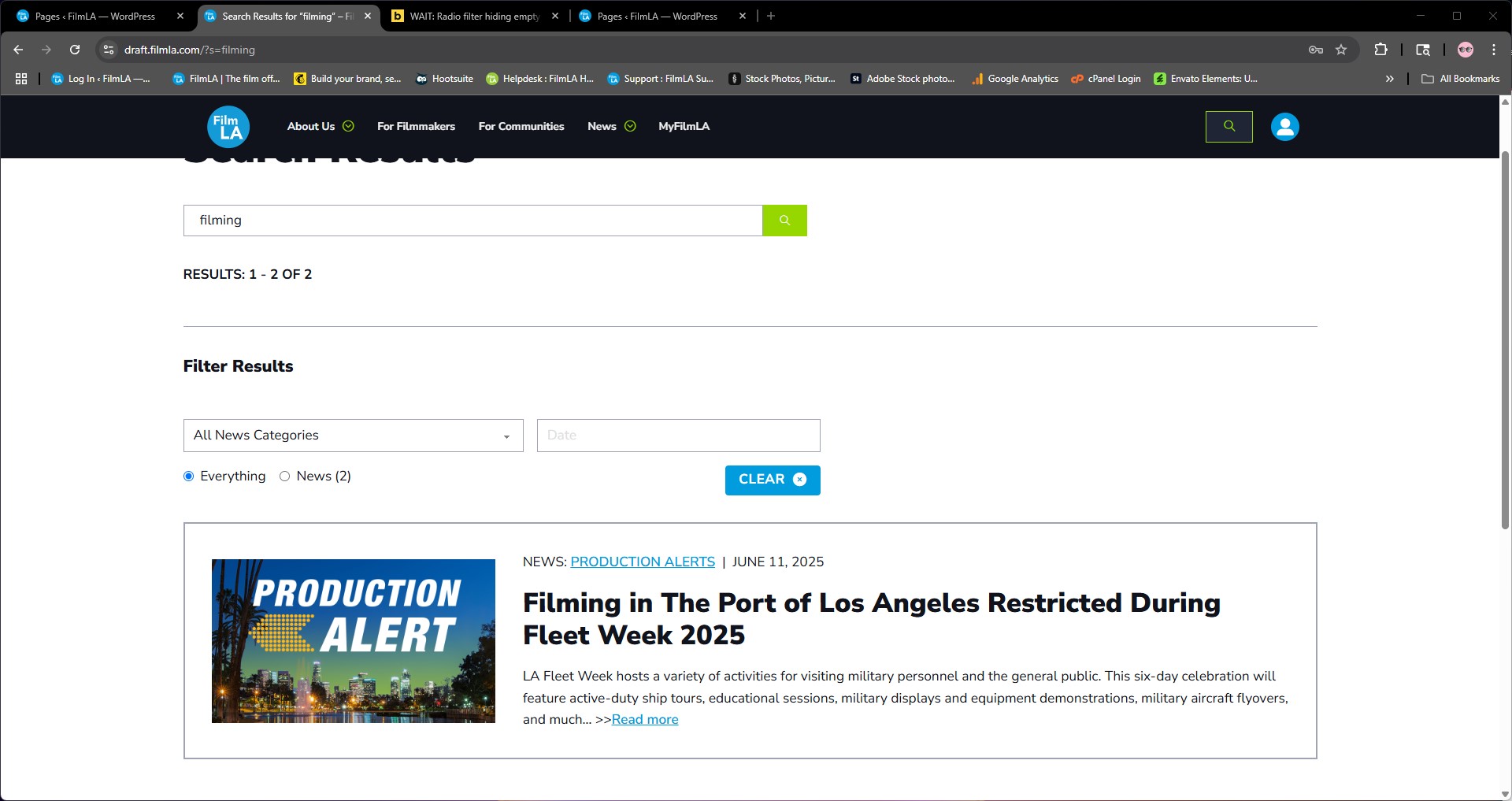Open the For Filmmakers menu item
This screenshot has width=1512, height=801.
tap(416, 127)
